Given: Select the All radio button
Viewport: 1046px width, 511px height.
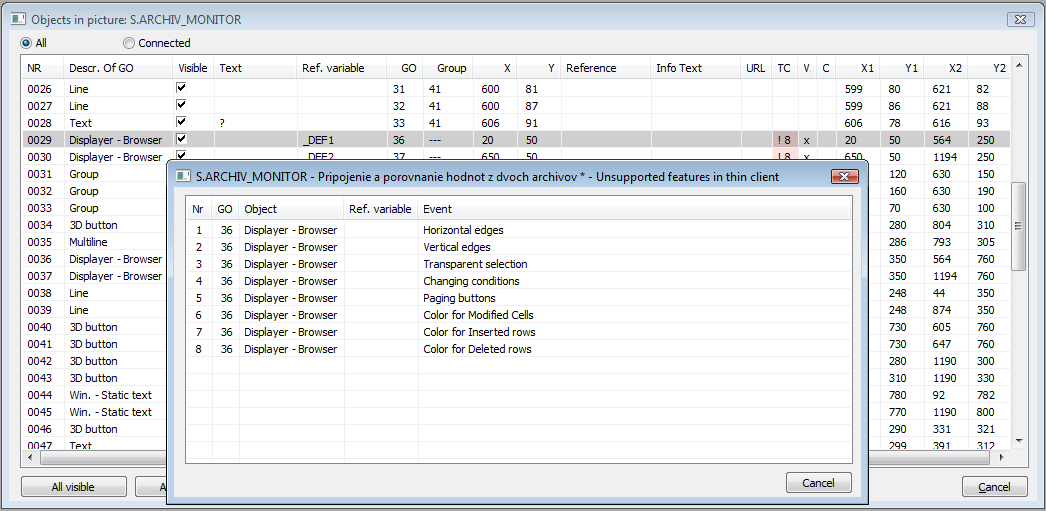Looking at the screenshot, I should pyautogui.click(x=26, y=43).
